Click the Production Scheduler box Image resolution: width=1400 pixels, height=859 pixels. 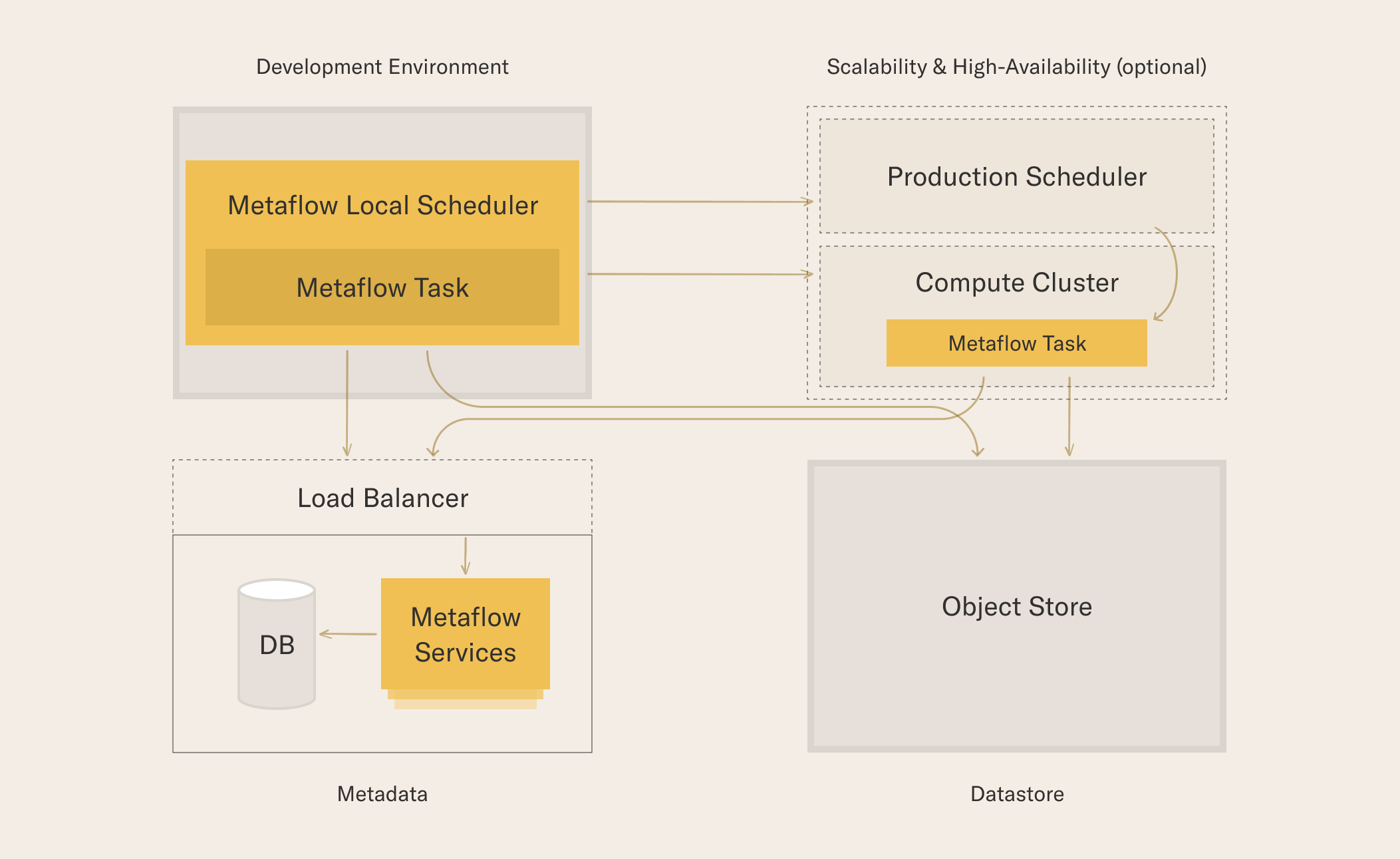[x=1017, y=176]
